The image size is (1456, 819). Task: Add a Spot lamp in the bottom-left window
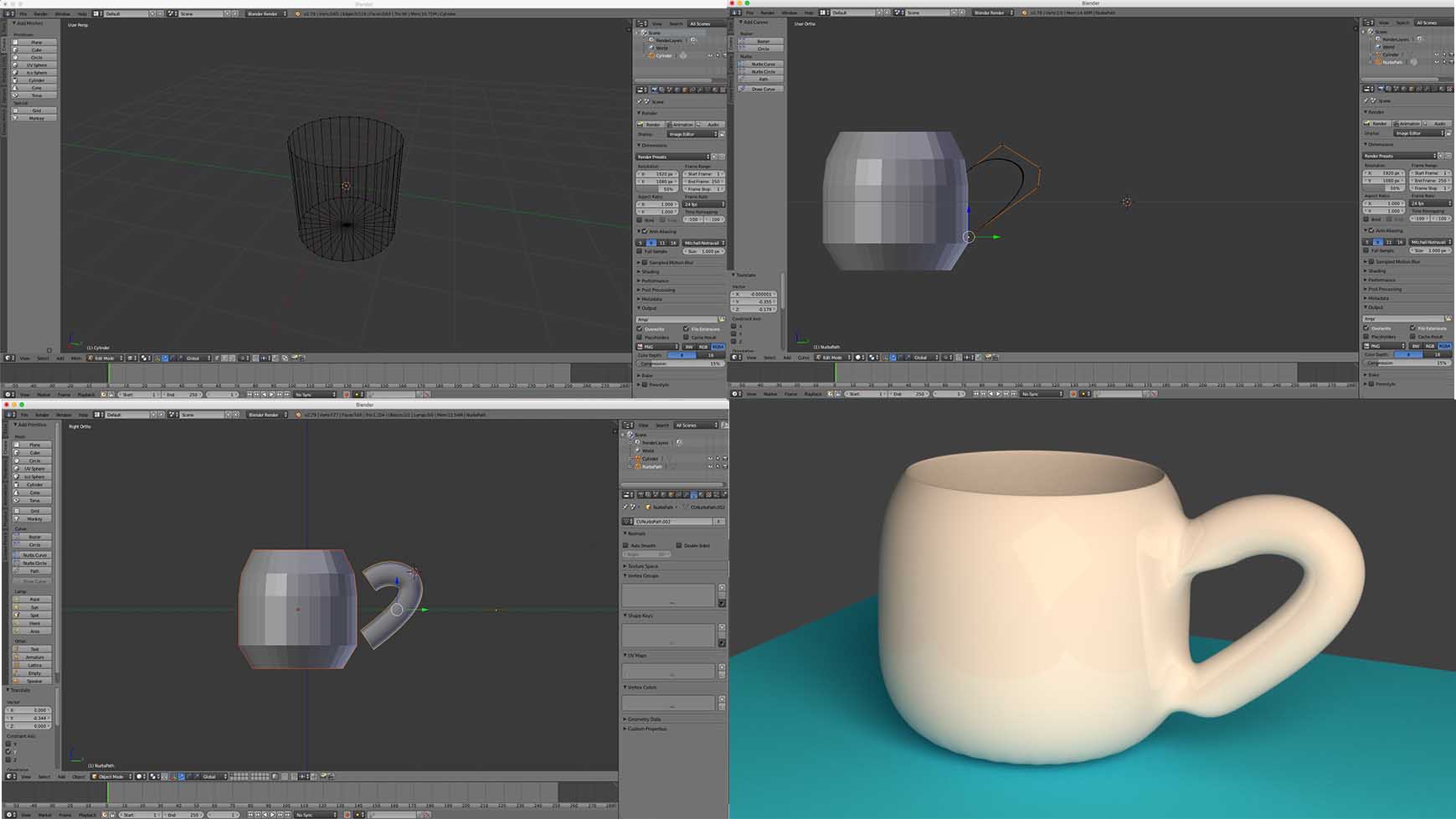pos(33,616)
